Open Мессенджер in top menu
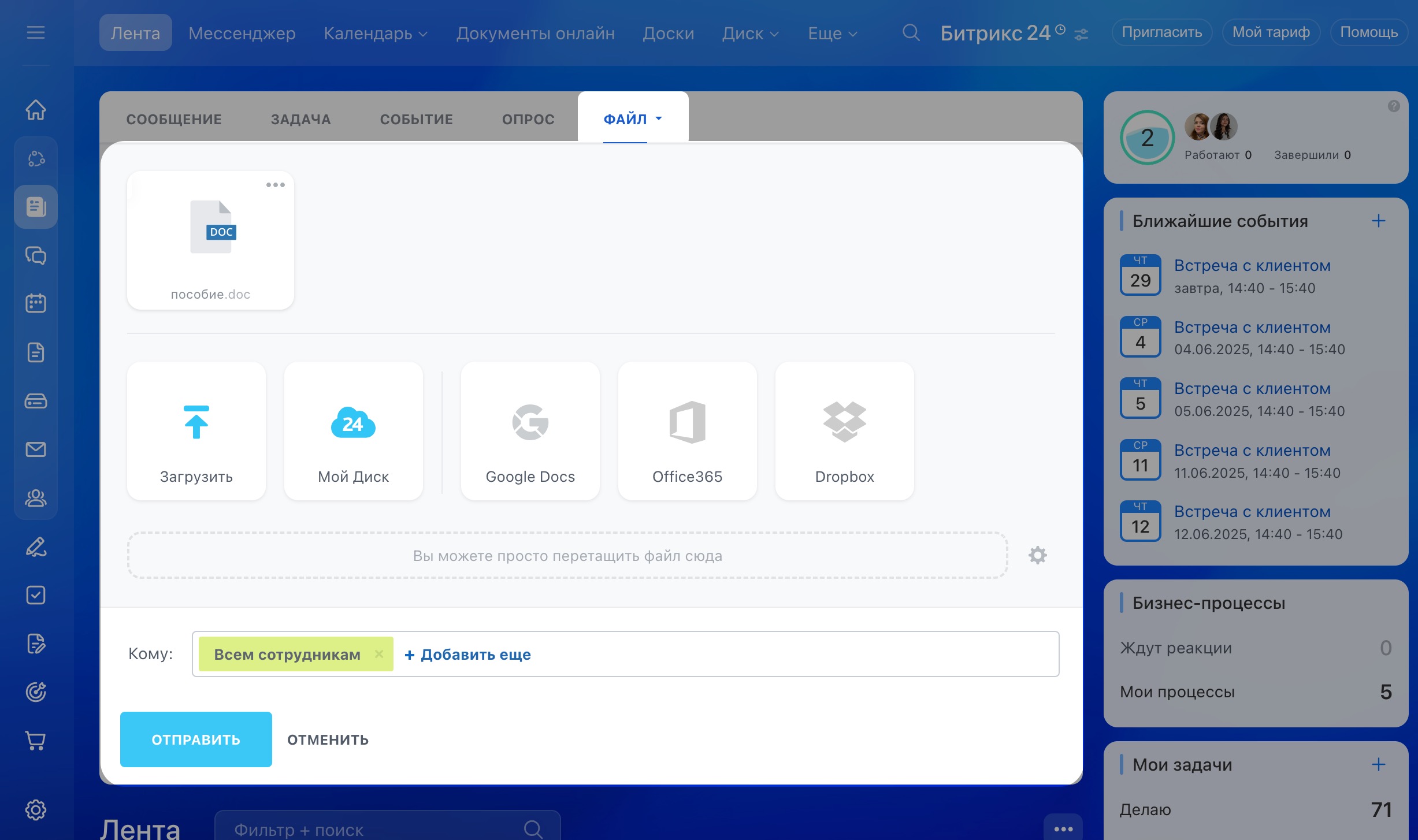 (x=242, y=33)
